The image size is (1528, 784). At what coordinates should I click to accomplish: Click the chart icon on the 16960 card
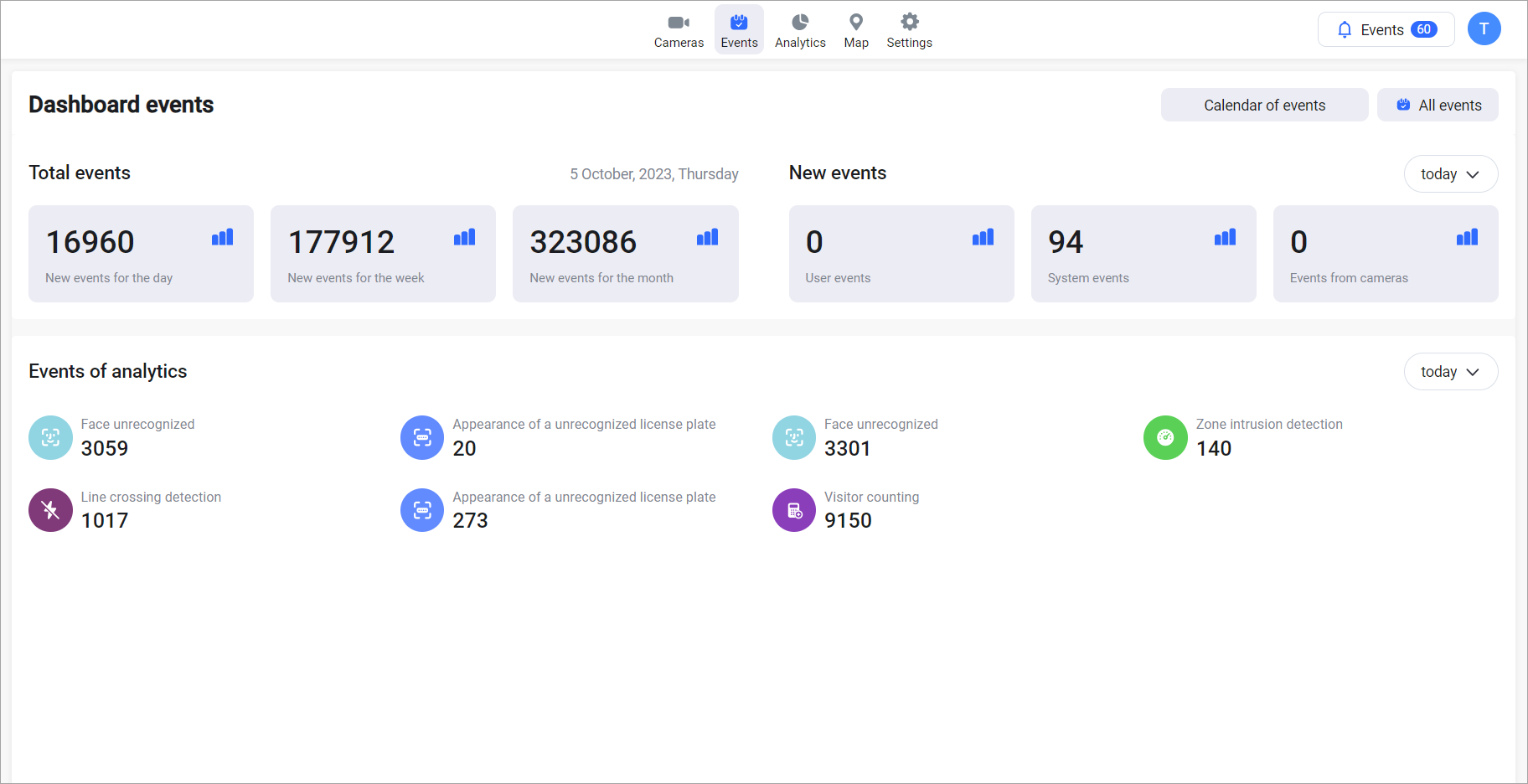click(222, 238)
